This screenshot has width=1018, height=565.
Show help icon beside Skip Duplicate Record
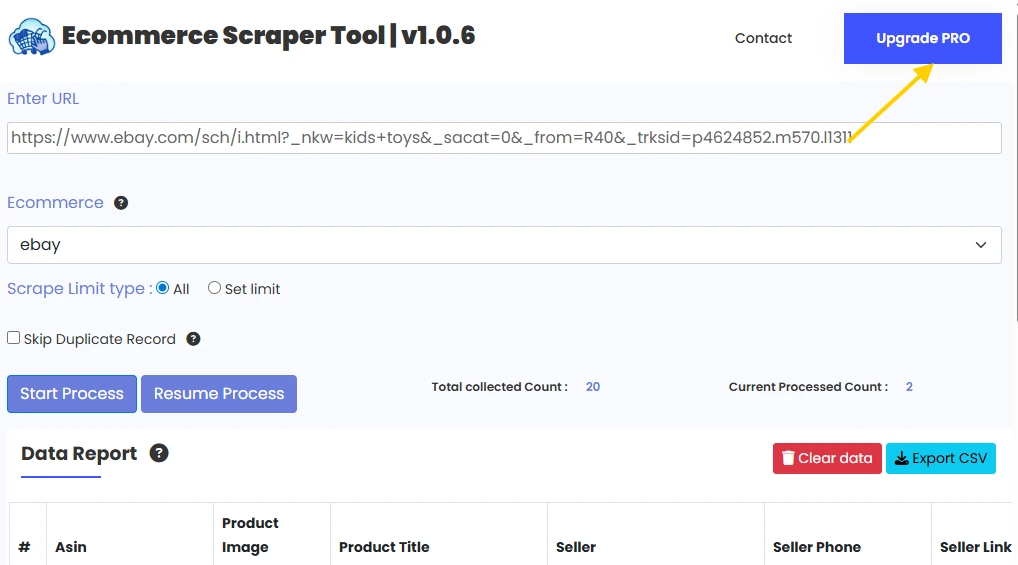(x=193, y=339)
